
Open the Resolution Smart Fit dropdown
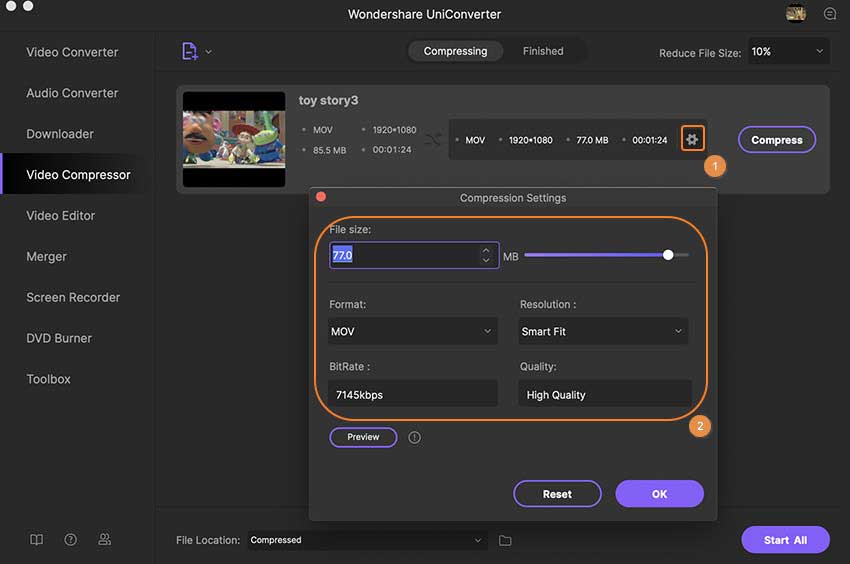point(603,331)
